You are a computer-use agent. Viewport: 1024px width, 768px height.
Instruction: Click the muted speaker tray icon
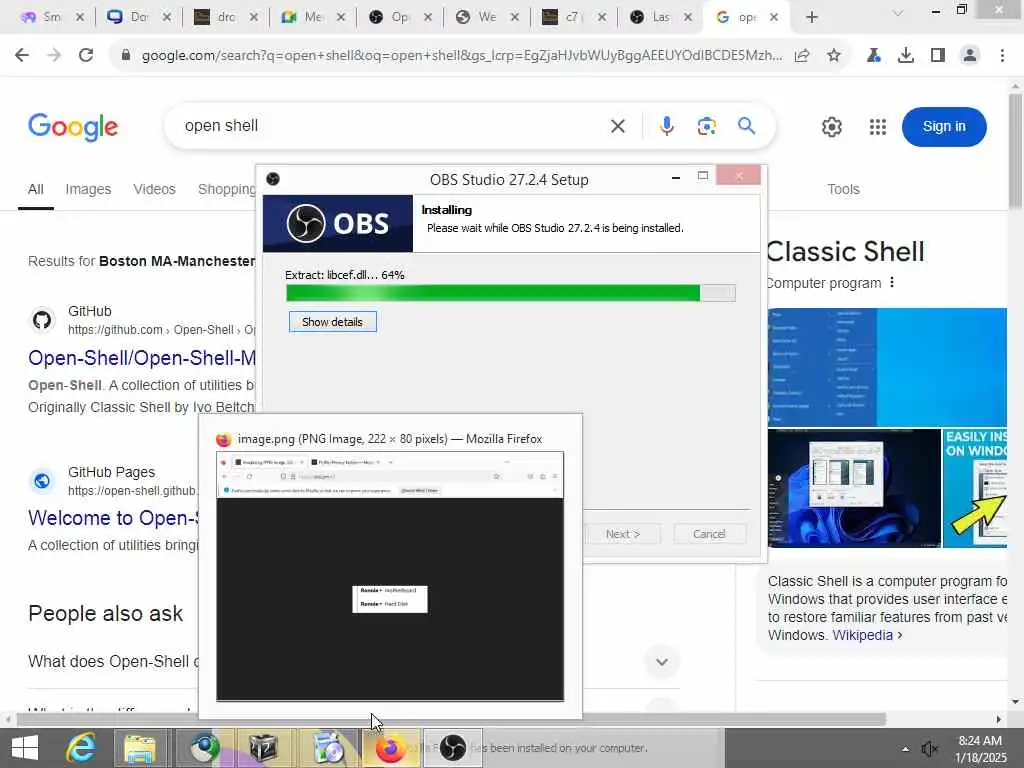[929, 749]
